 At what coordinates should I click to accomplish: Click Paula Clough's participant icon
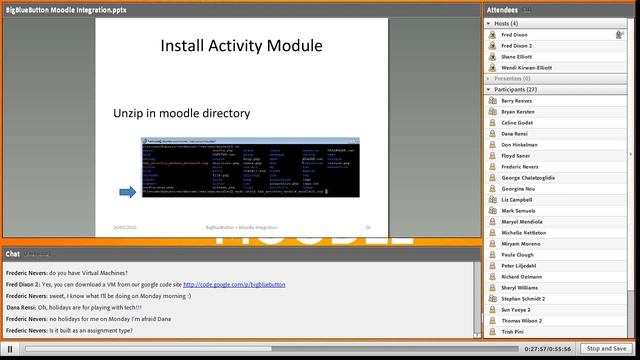click(493, 255)
